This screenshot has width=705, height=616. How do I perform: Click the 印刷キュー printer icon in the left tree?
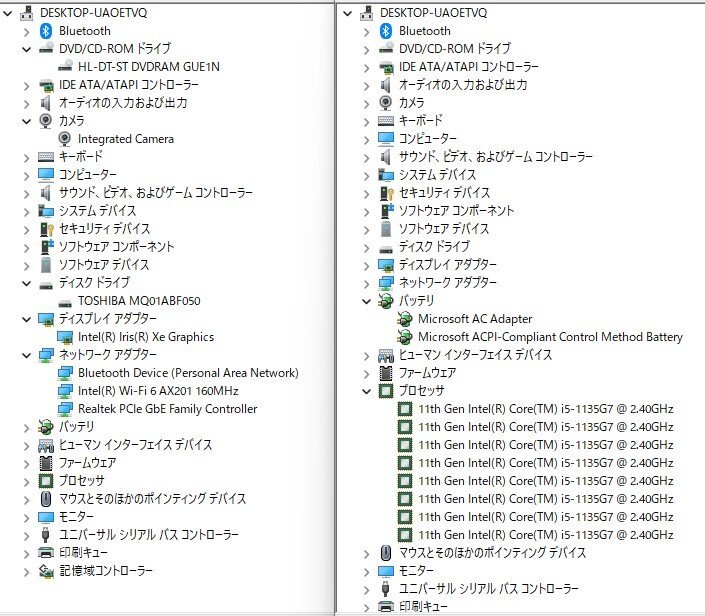point(46,553)
